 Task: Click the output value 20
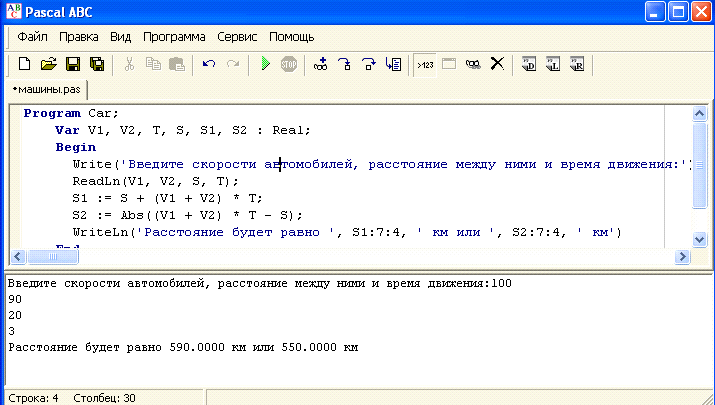coord(15,315)
